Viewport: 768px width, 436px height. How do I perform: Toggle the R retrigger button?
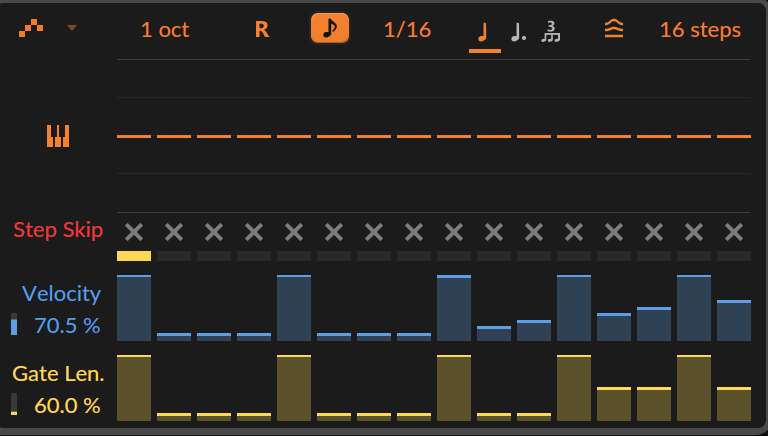tap(262, 30)
